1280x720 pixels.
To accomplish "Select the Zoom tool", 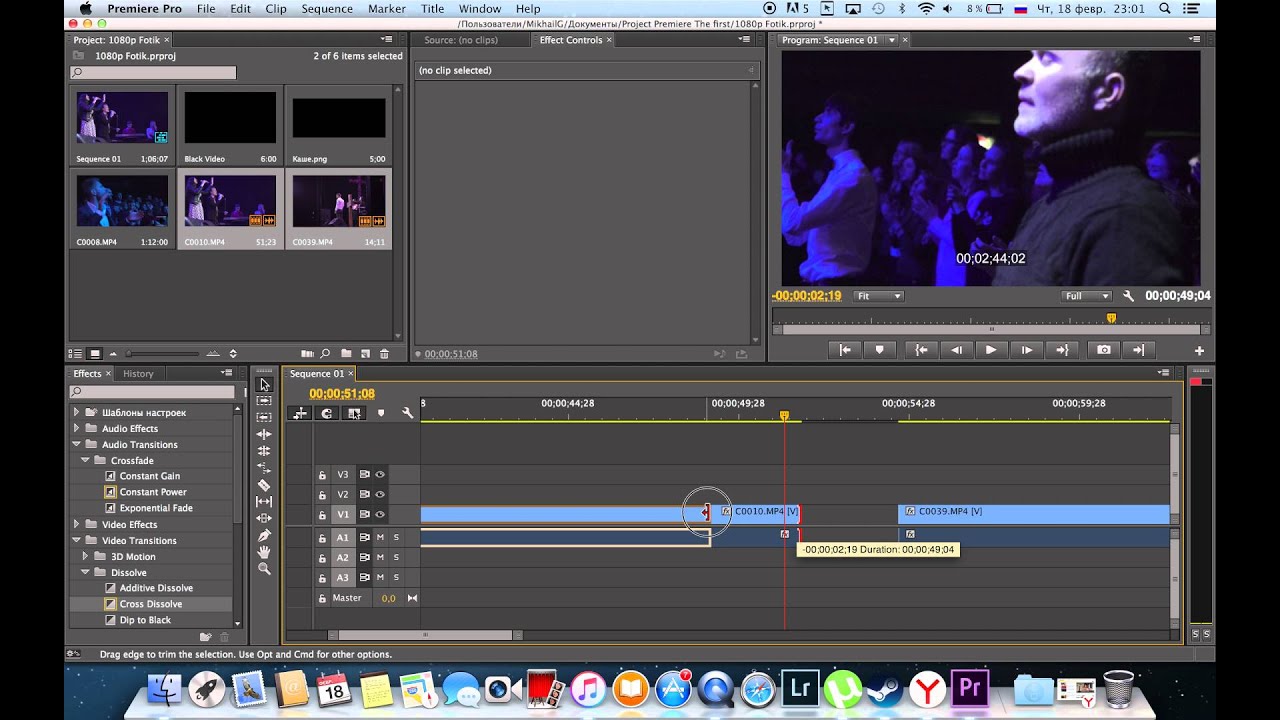I will (x=264, y=568).
